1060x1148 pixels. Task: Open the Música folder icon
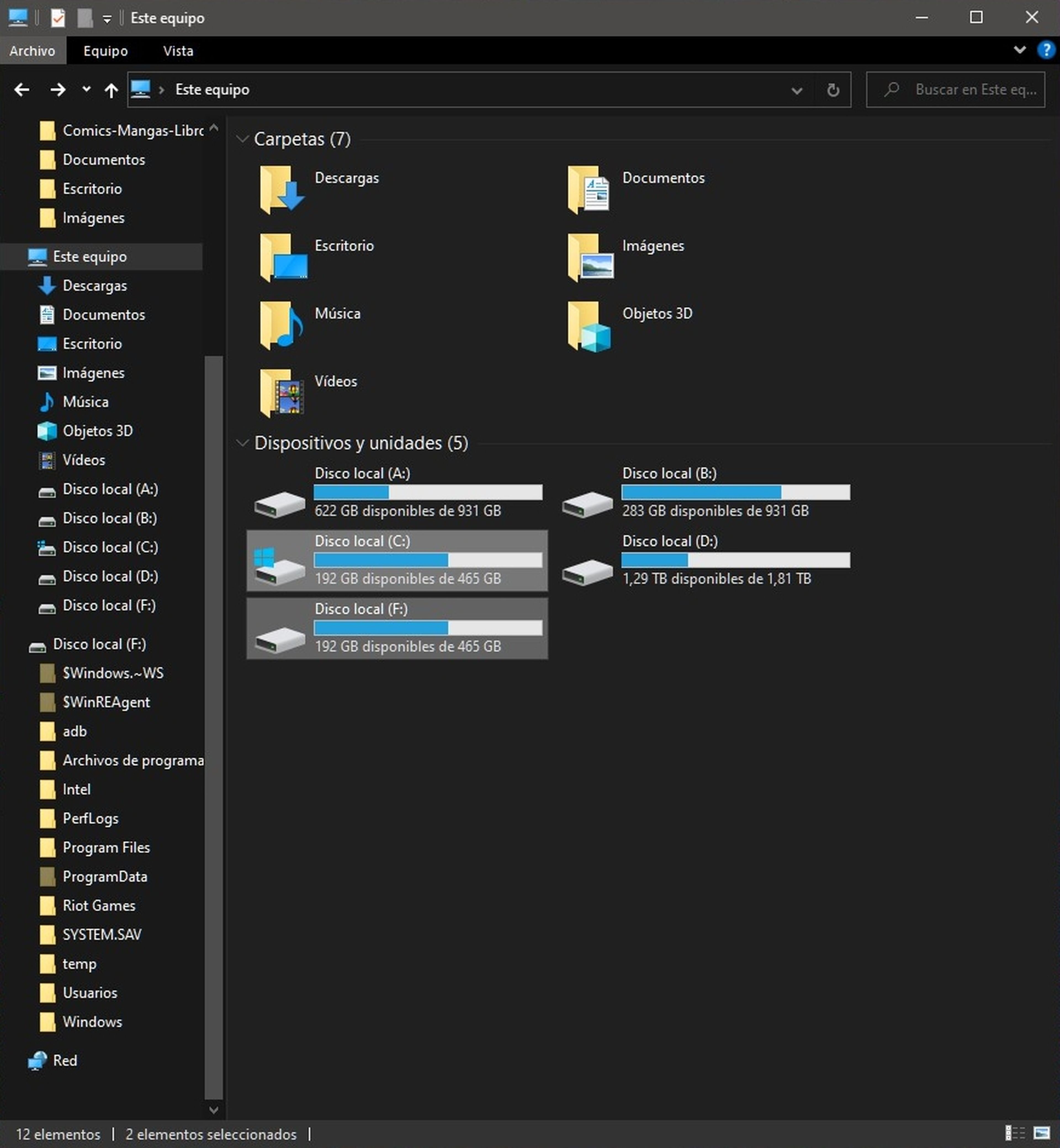[281, 326]
